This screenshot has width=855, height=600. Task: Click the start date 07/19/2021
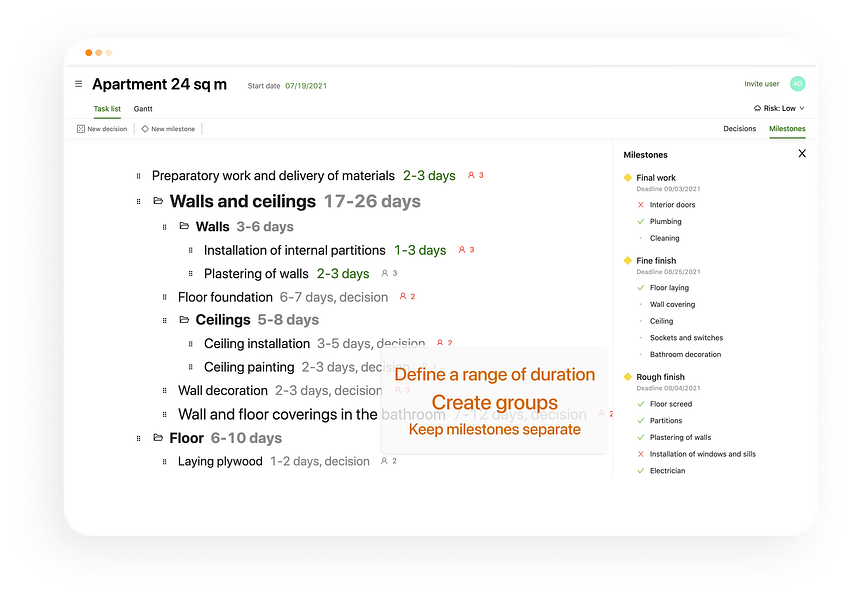click(x=306, y=86)
